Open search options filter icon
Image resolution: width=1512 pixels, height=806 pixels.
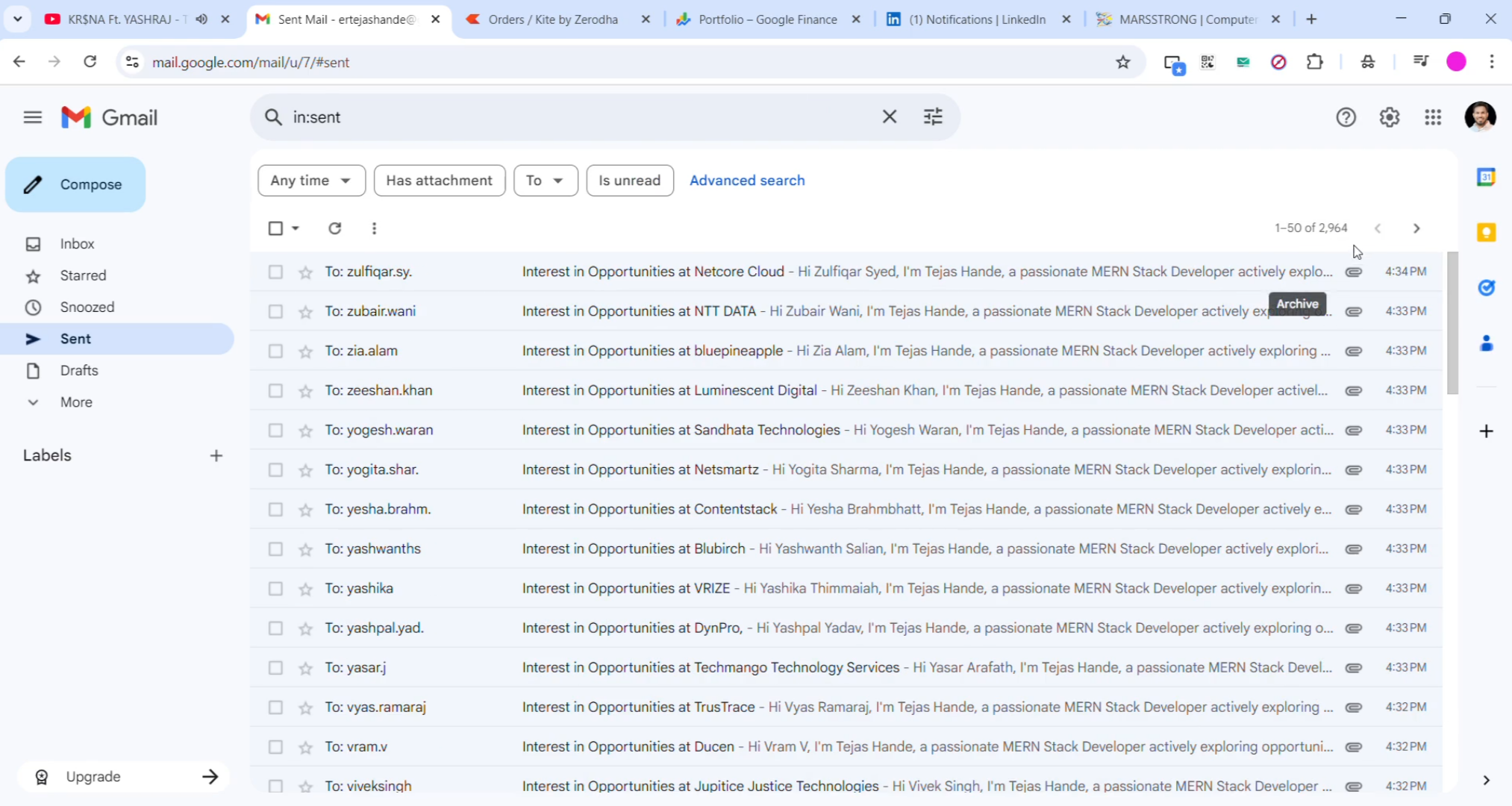[933, 116]
